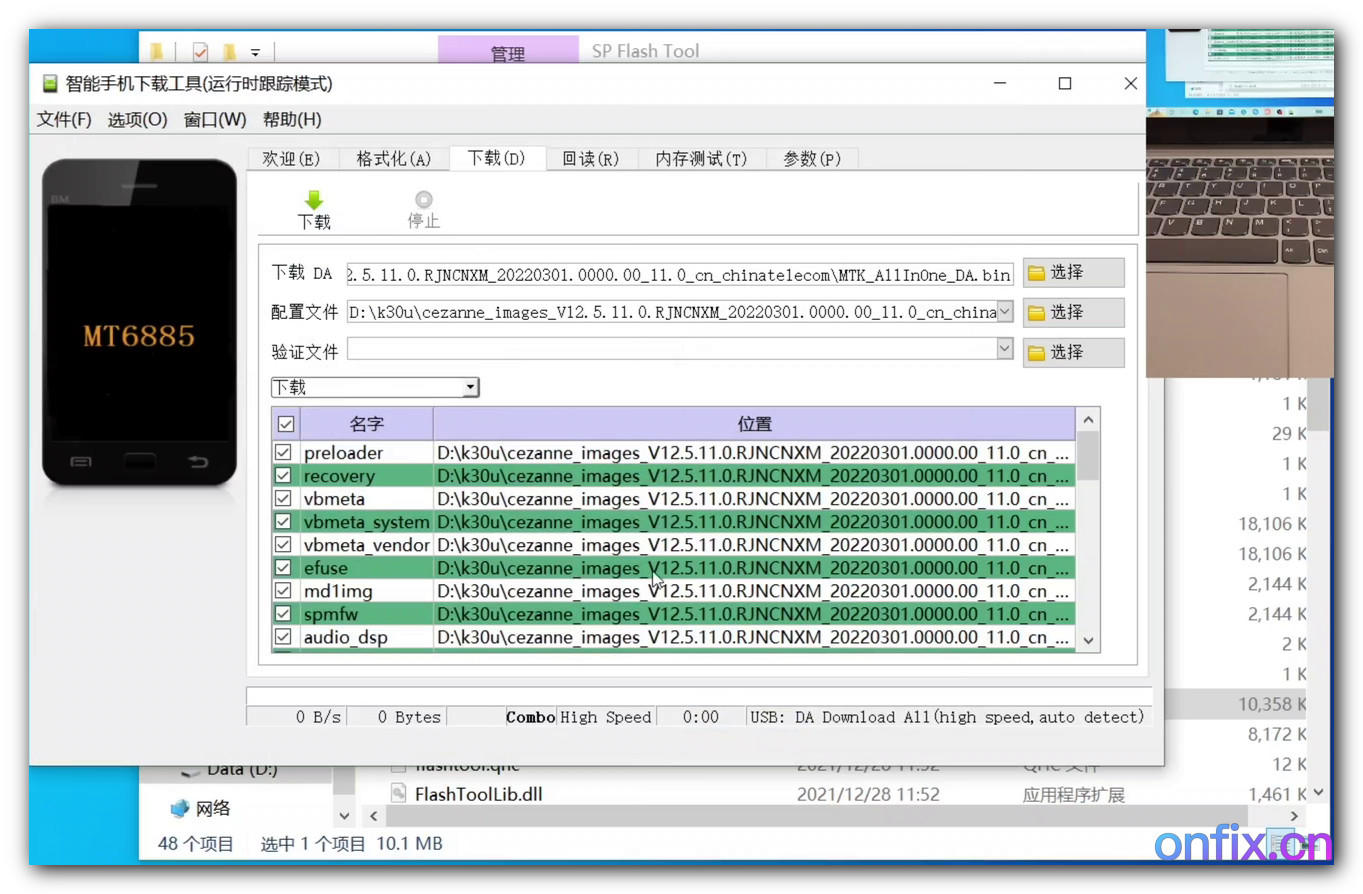Uncheck the vbmeta partition checkbox
The image size is (1363, 894).
tap(284, 499)
